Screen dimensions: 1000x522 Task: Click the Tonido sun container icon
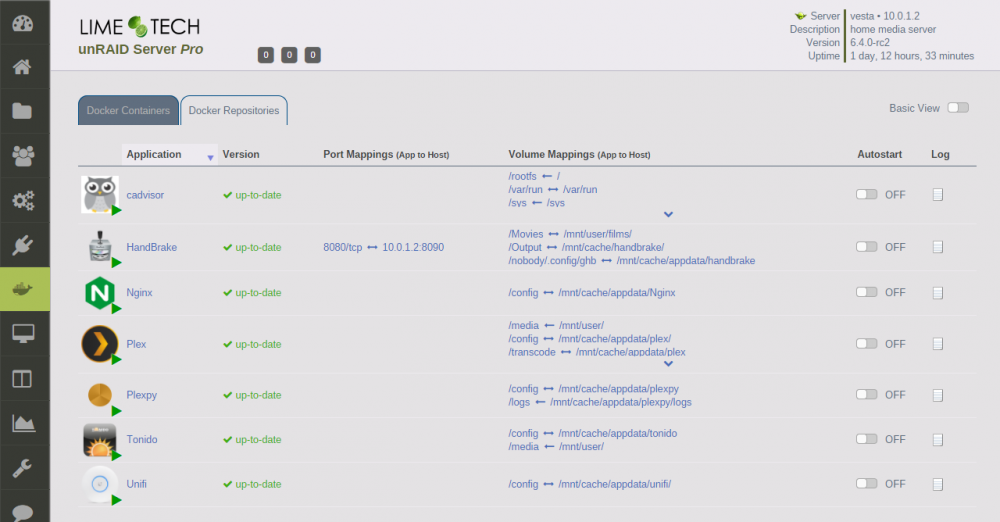[x=100, y=440]
